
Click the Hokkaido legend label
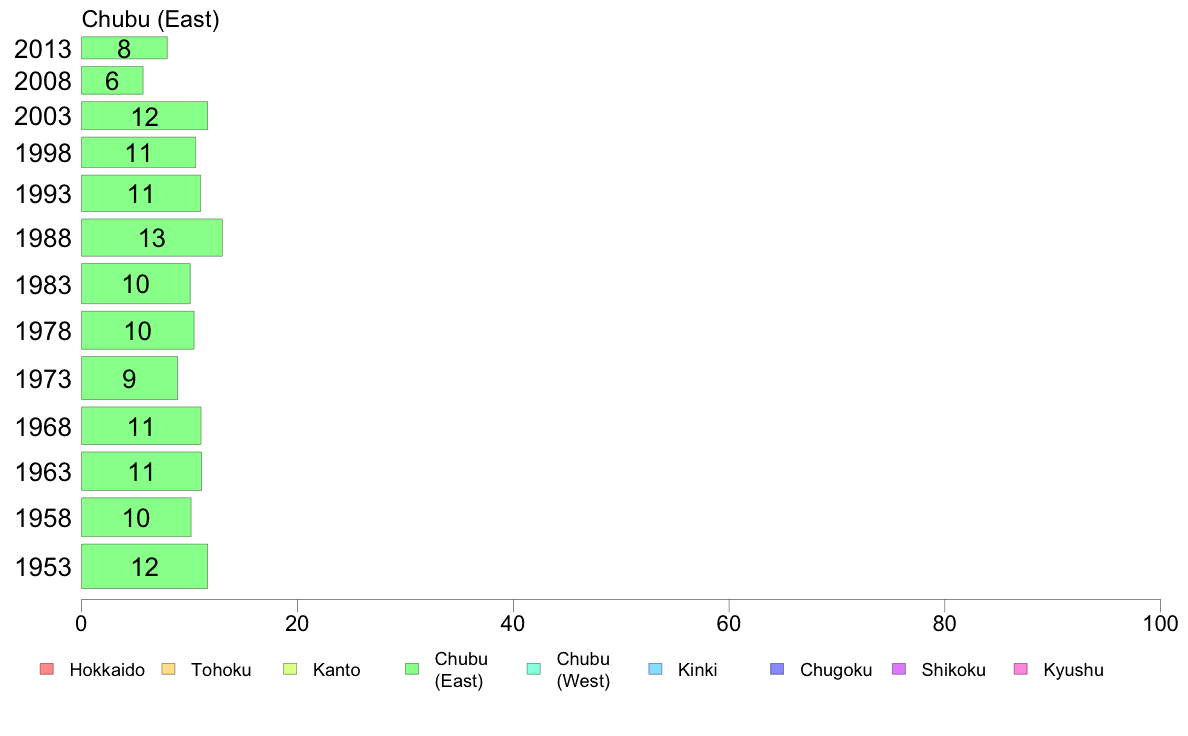pyautogui.click(x=107, y=670)
